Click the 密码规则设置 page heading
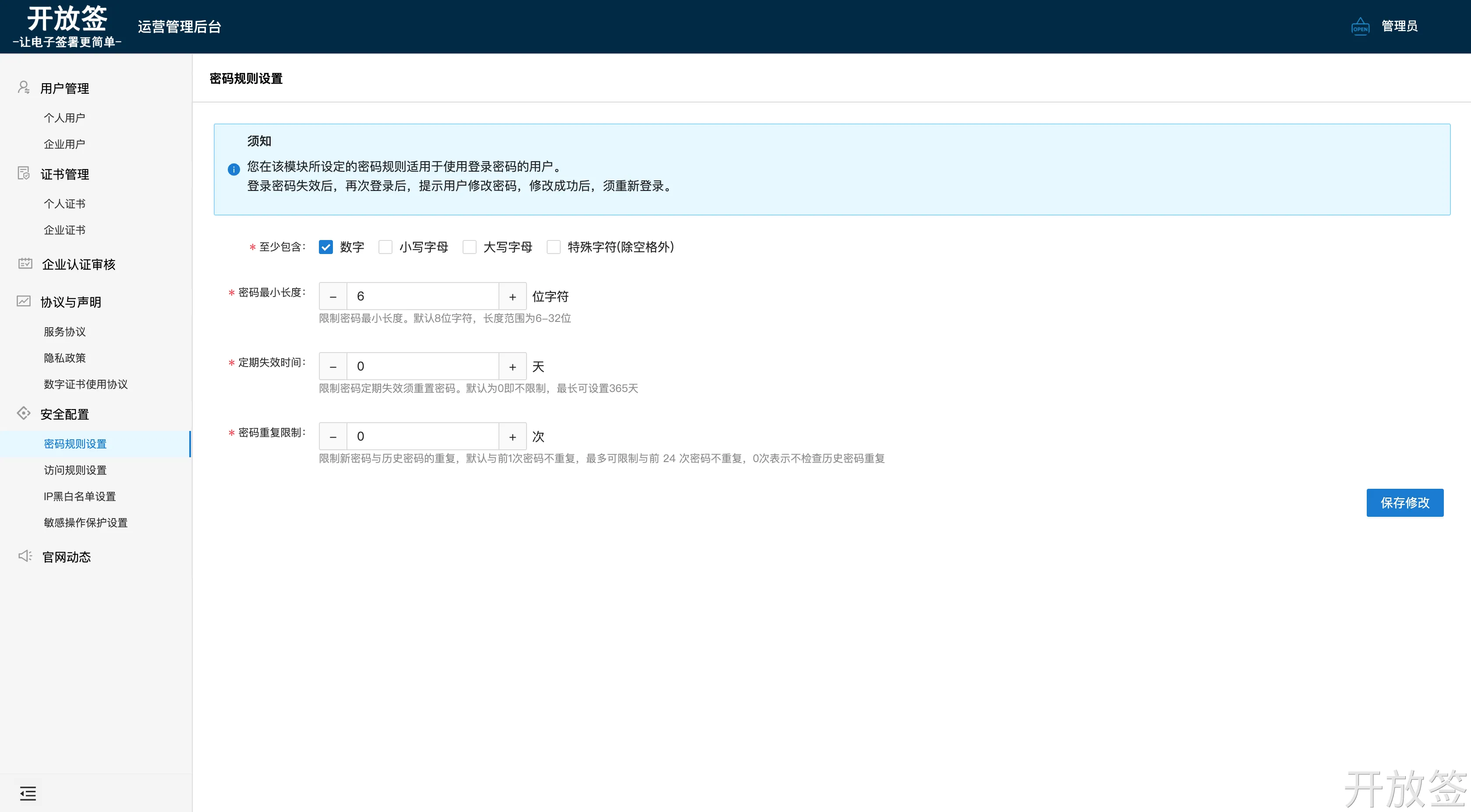The image size is (1471, 812). 246,78
